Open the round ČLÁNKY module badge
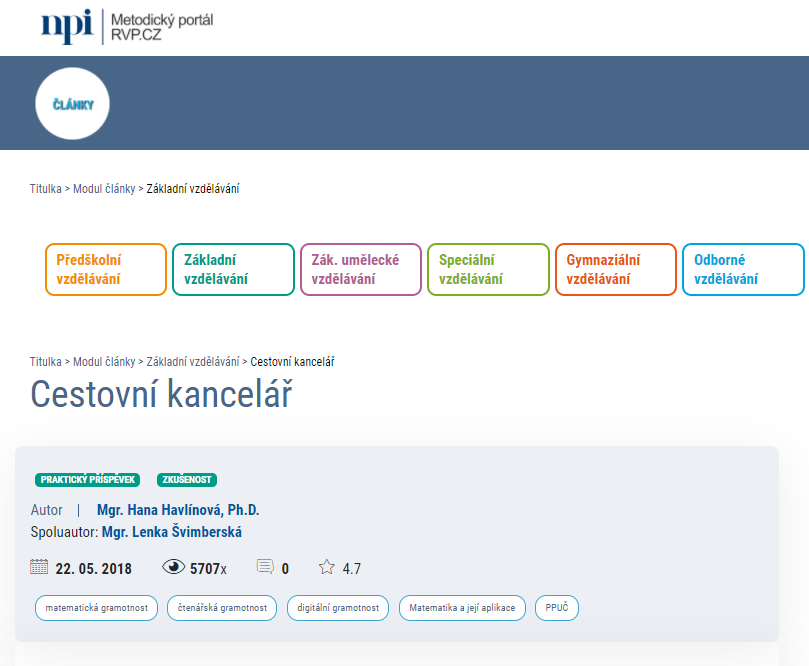The width and height of the screenshot is (809, 666). (x=72, y=104)
